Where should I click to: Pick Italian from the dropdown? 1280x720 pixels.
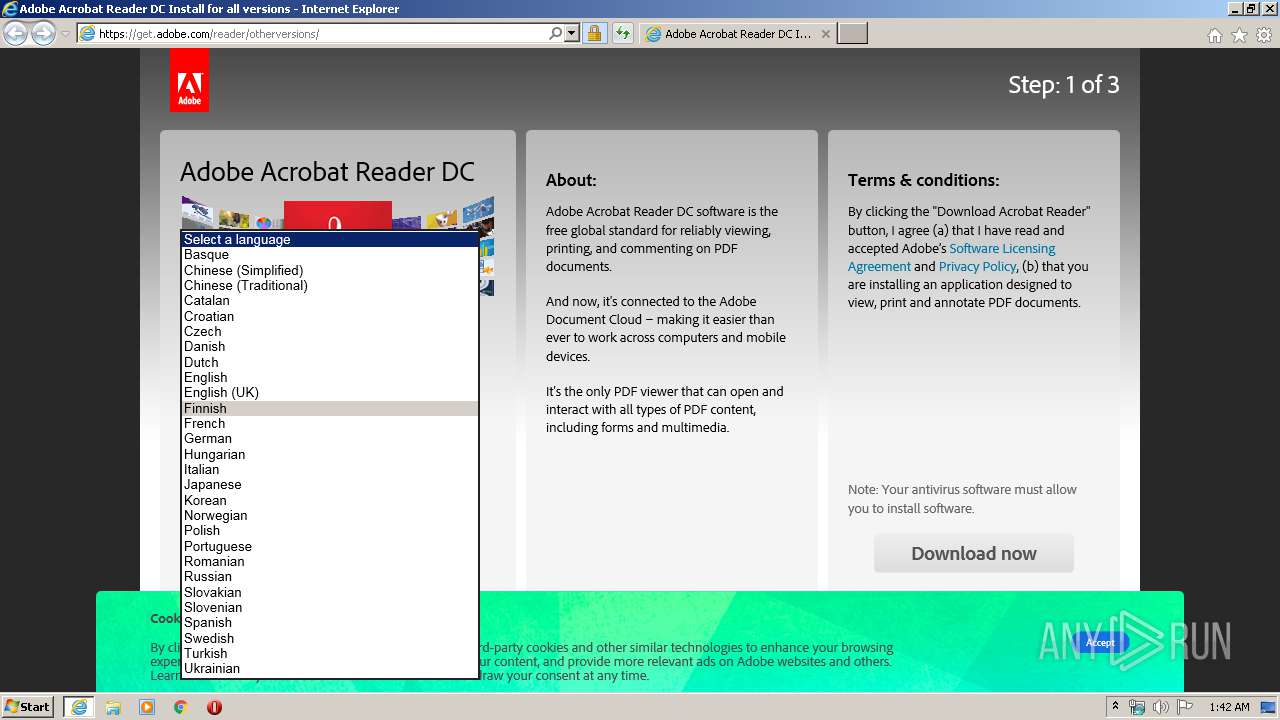[x=330, y=469]
